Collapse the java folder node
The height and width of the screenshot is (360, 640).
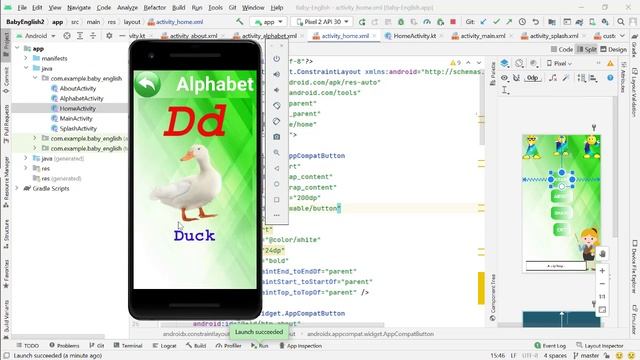(26, 68)
